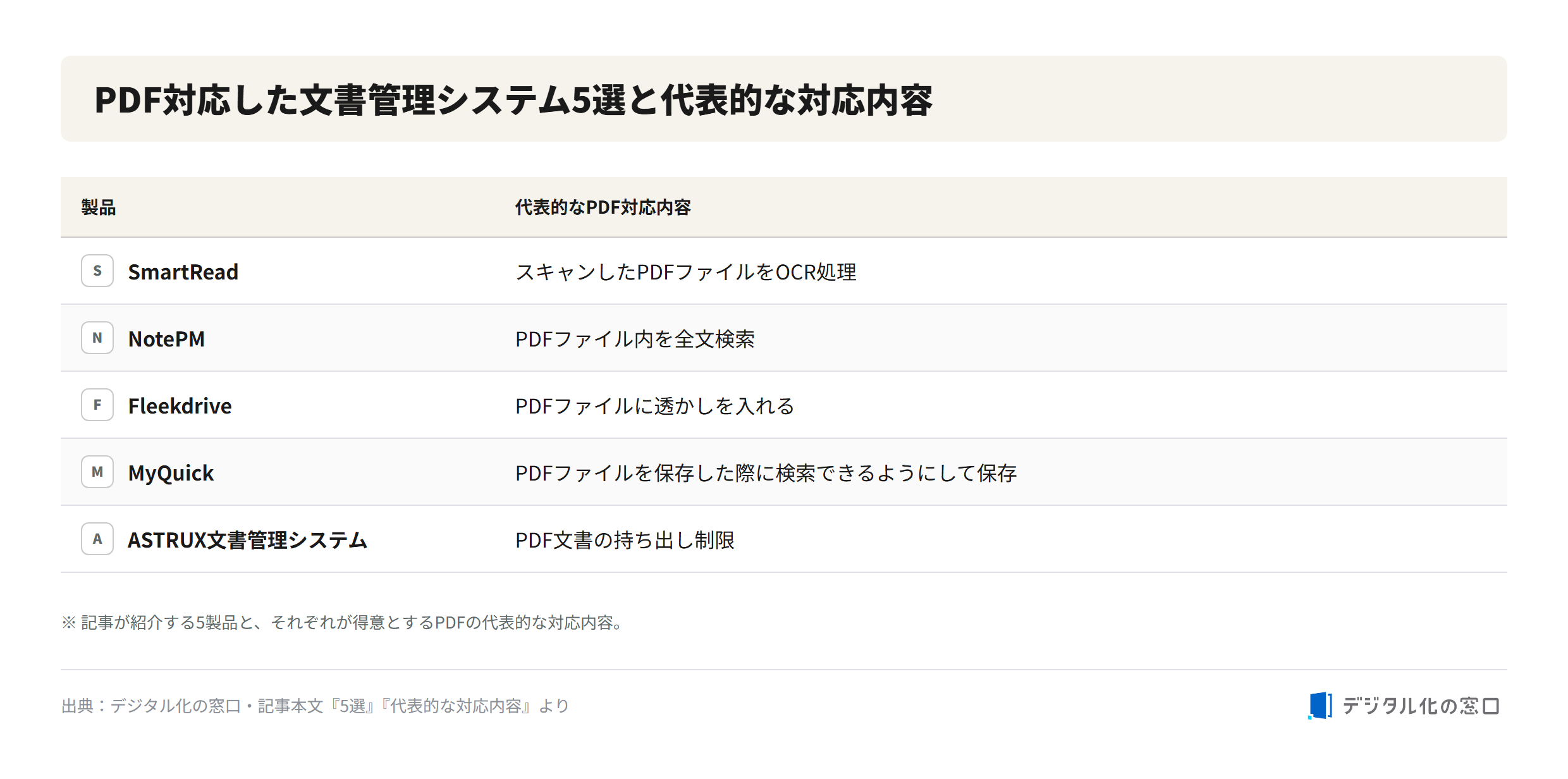This screenshot has width=1568, height=779.
Task: Click the A icon beside ASTRUX文書管理システム
Action: (x=97, y=539)
